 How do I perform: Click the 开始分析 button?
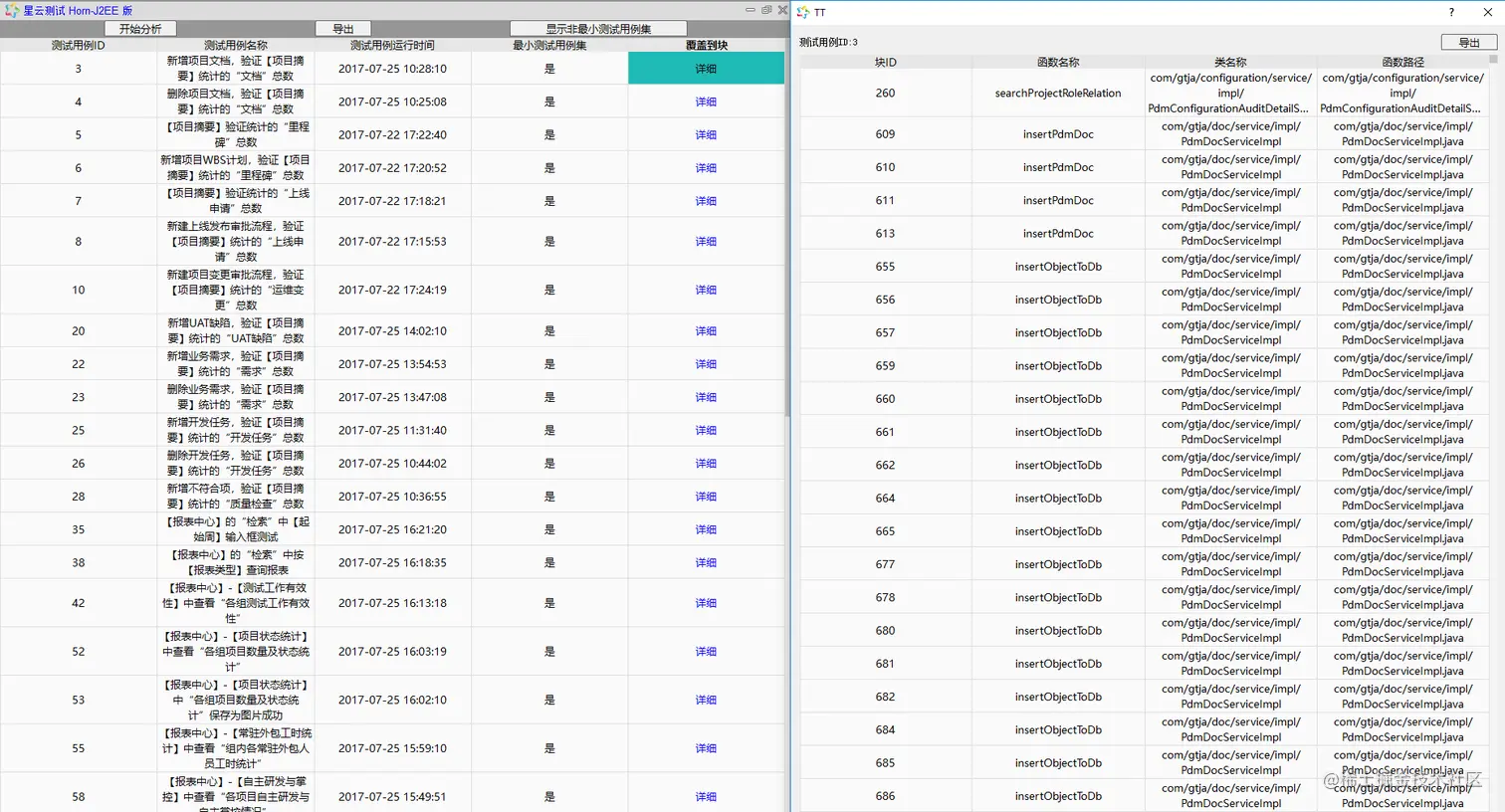pyautogui.click(x=140, y=29)
